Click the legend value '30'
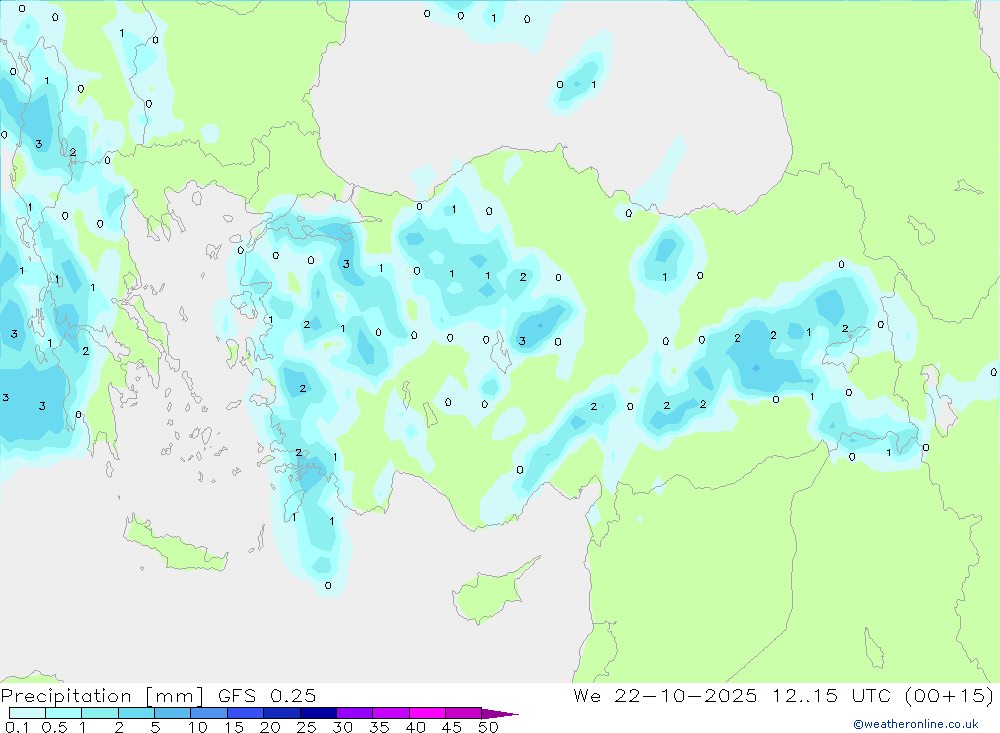This screenshot has width=1000, height=733. click(342, 727)
